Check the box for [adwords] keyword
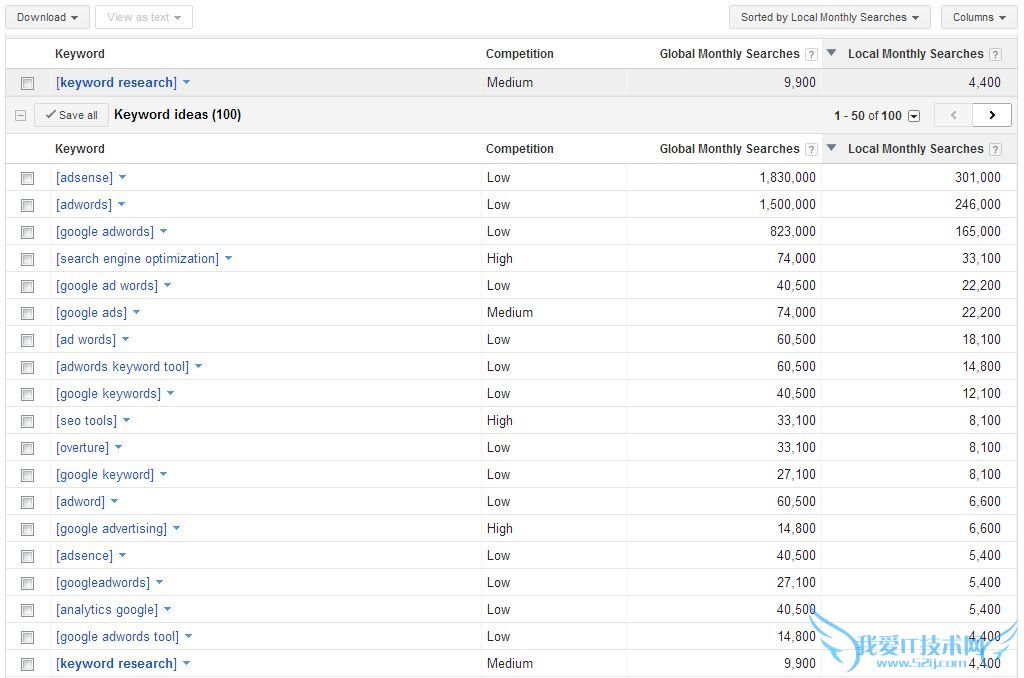The image size is (1024, 678). tap(28, 205)
